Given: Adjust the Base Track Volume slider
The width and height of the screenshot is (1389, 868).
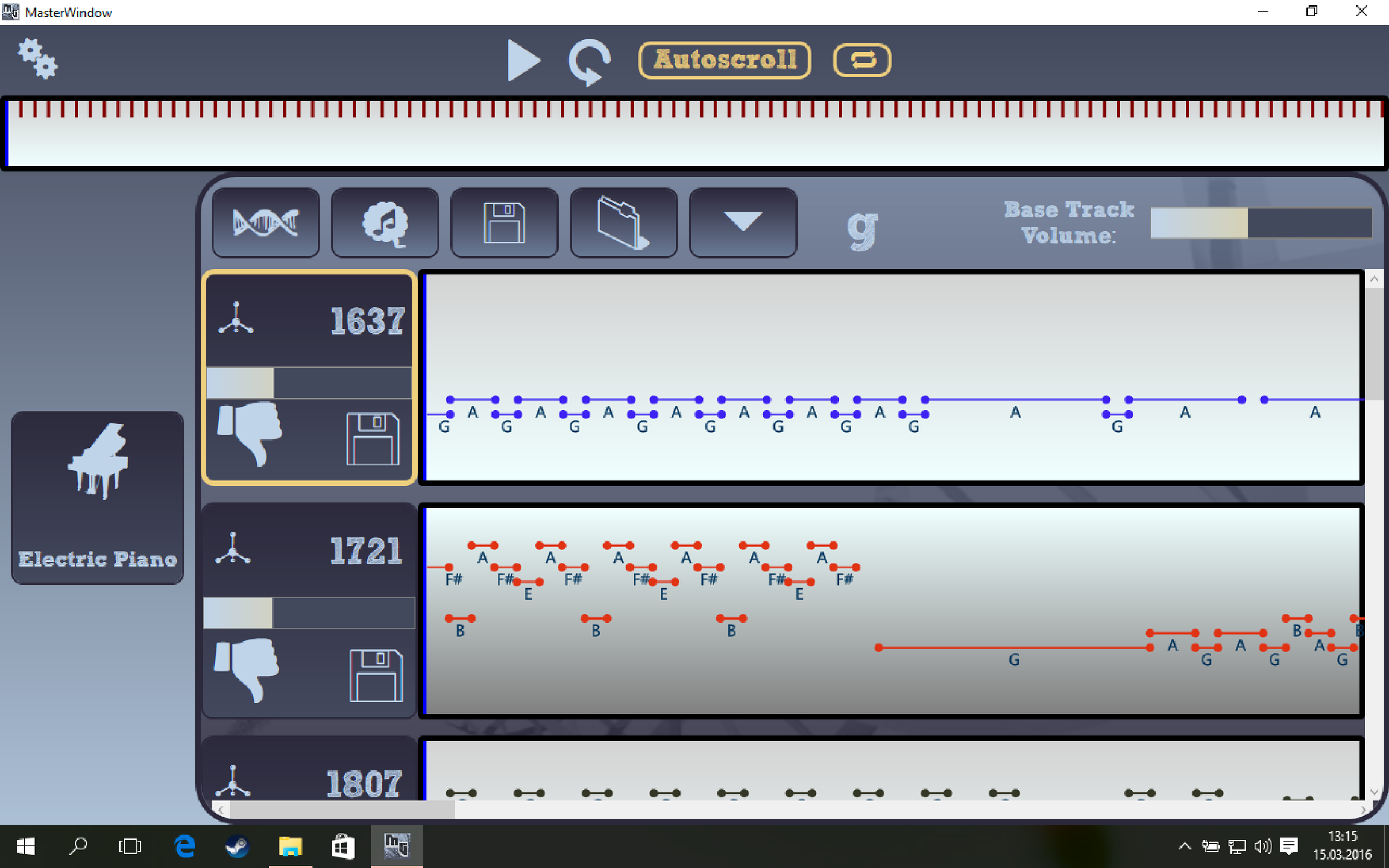Looking at the screenshot, I should (1260, 223).
